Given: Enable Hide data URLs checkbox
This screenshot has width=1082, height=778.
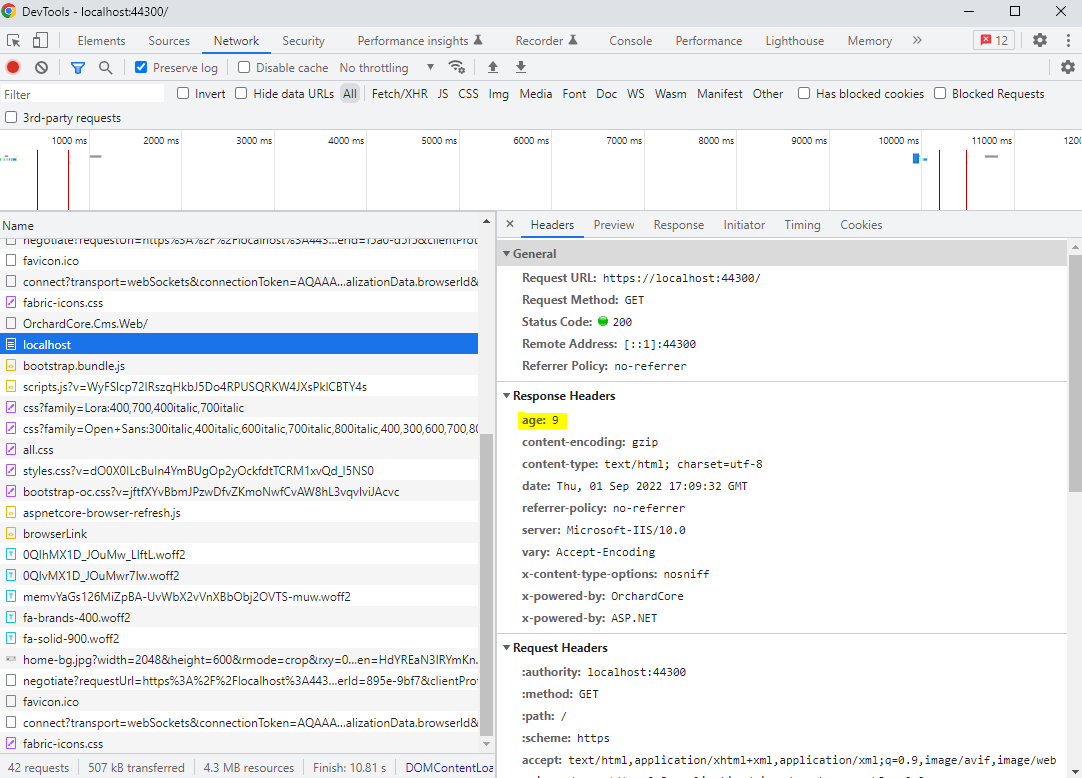Looking at the screenshot, I should [x=241, y=93].
